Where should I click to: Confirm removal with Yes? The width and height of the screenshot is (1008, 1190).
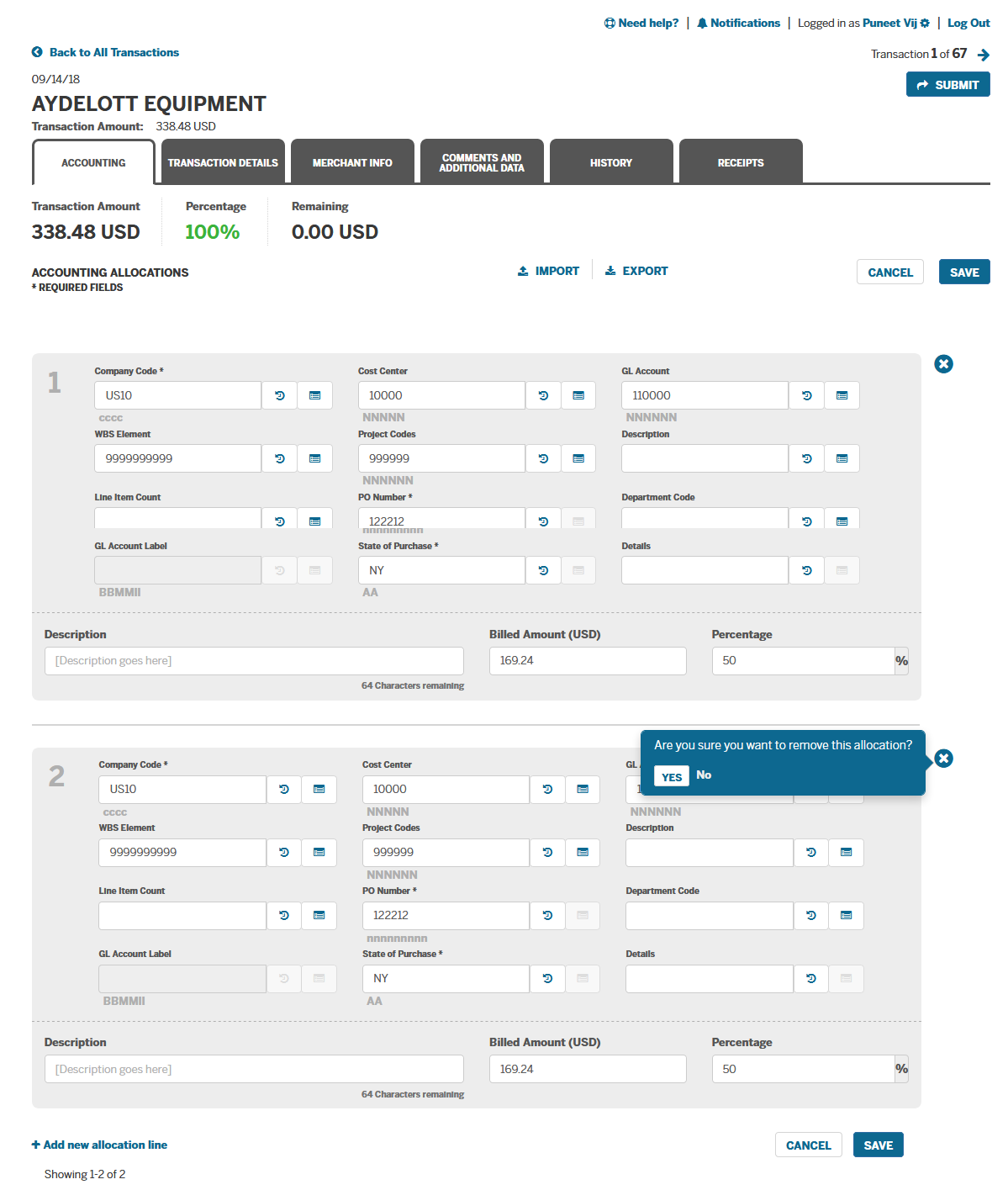[672, 776]
